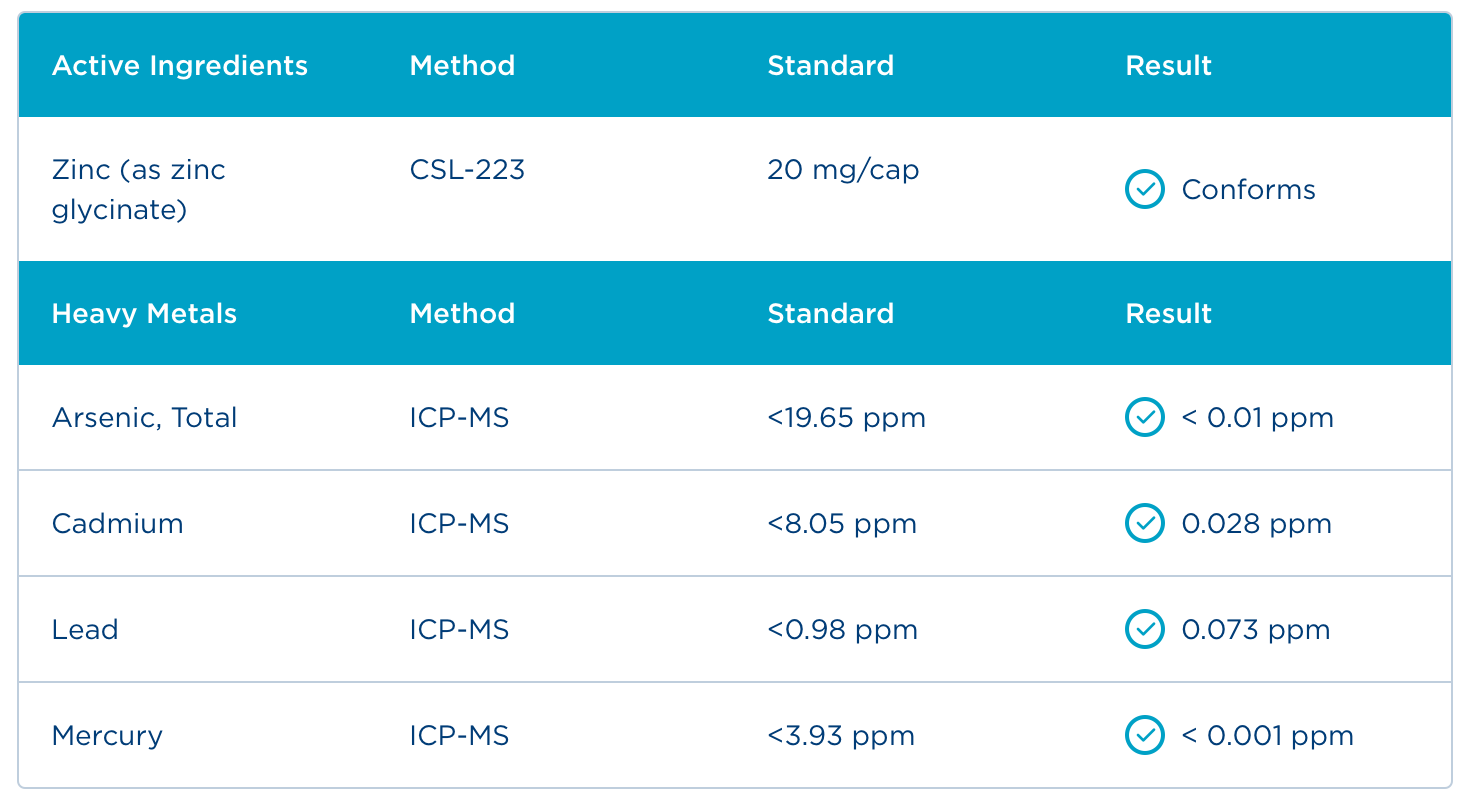1460x800 pixels.
Task: Select the Arsenic, Total row label
Action: [144, 417]
